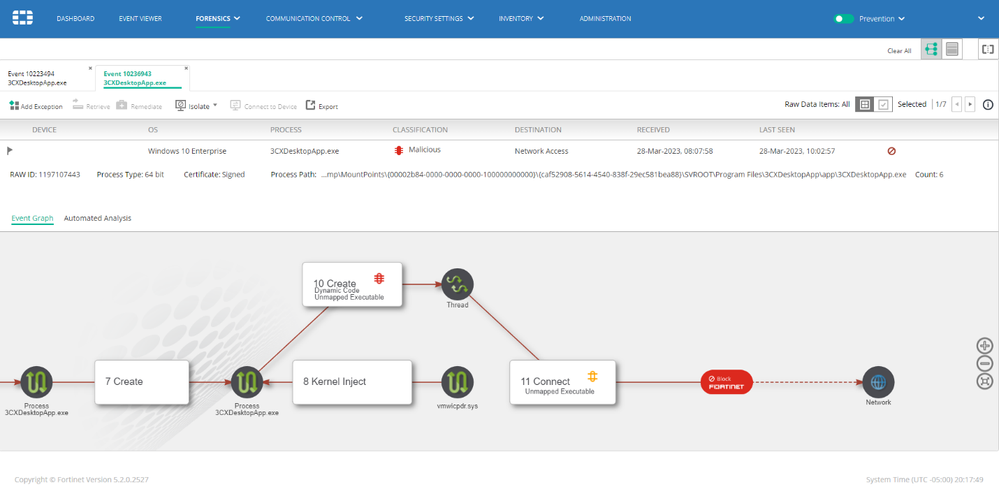The image size is (999, 487).
Task: Click the red Malicious bug icon
Action: 399,150
